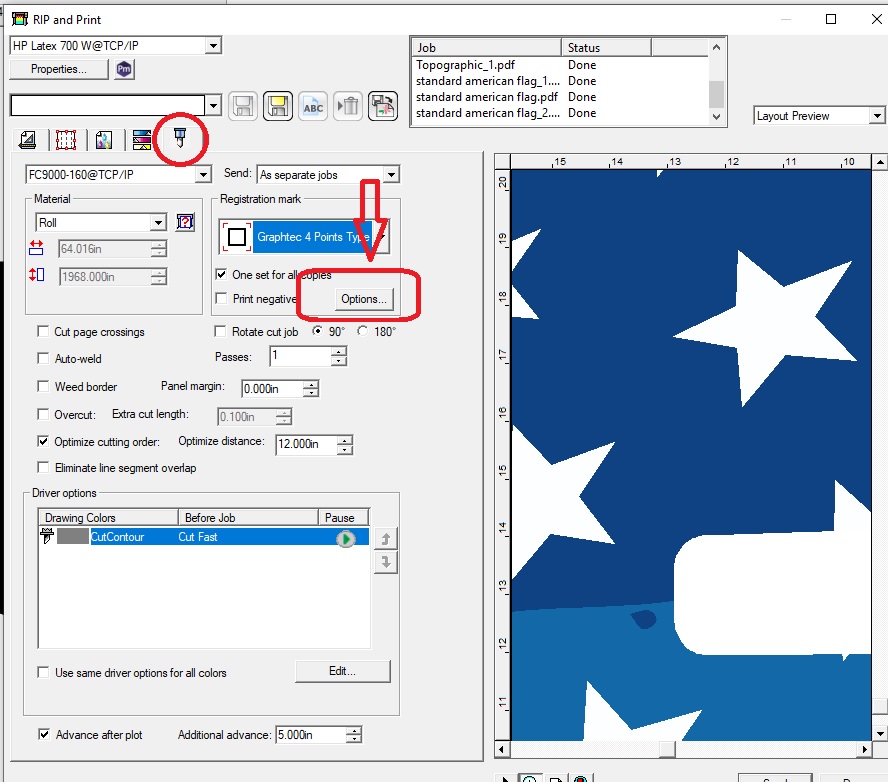
Task: Click preview horizontal scrollbar left arrow
Action: coord(502,749)
